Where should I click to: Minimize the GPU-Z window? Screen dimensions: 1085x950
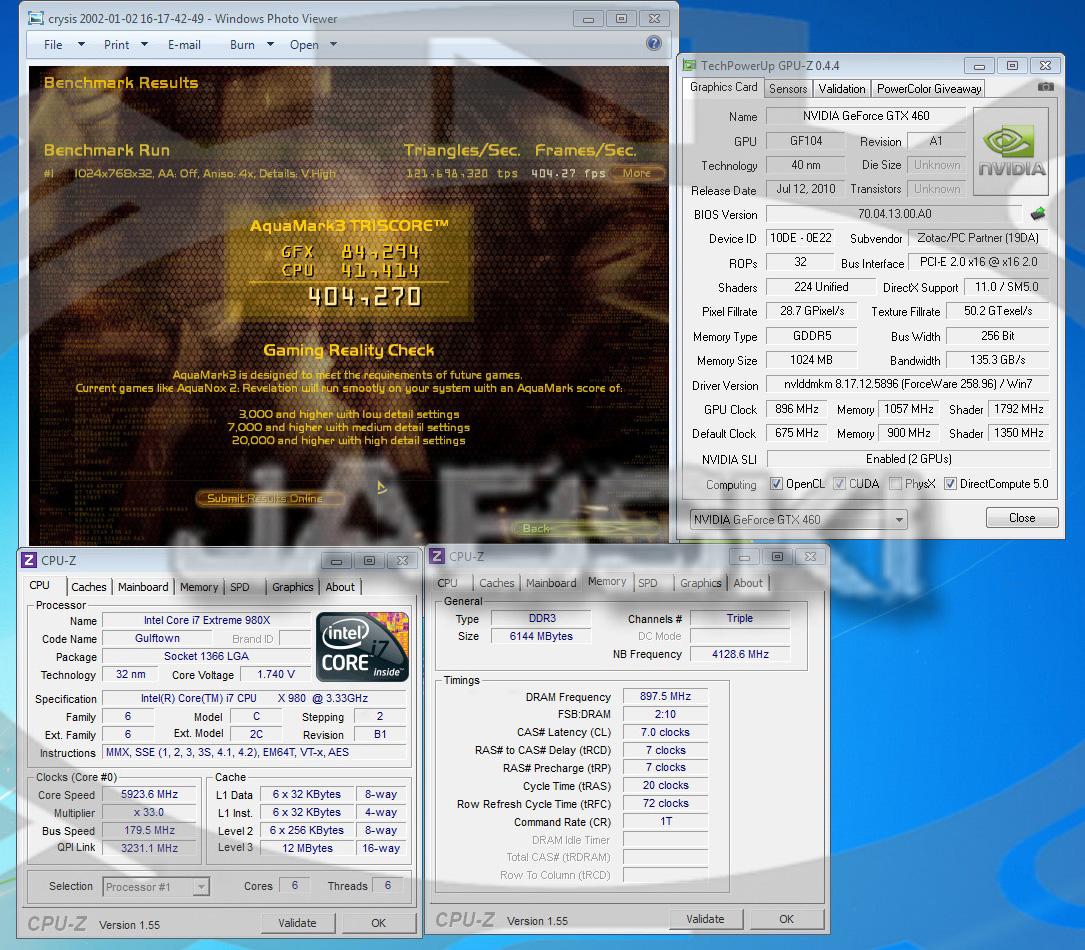(x=979, y=66)
